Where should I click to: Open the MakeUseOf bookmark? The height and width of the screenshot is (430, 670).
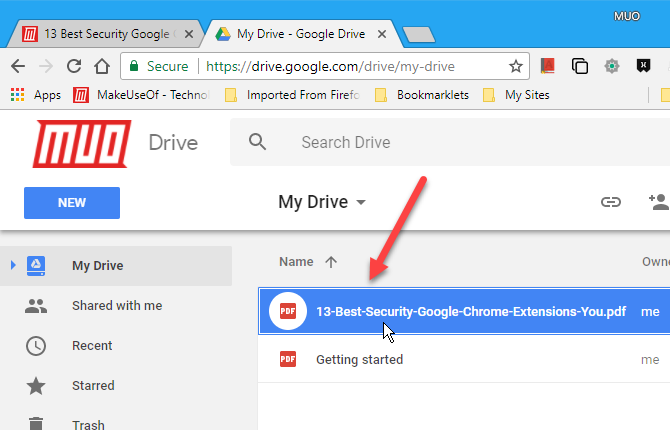pos(141,95)
